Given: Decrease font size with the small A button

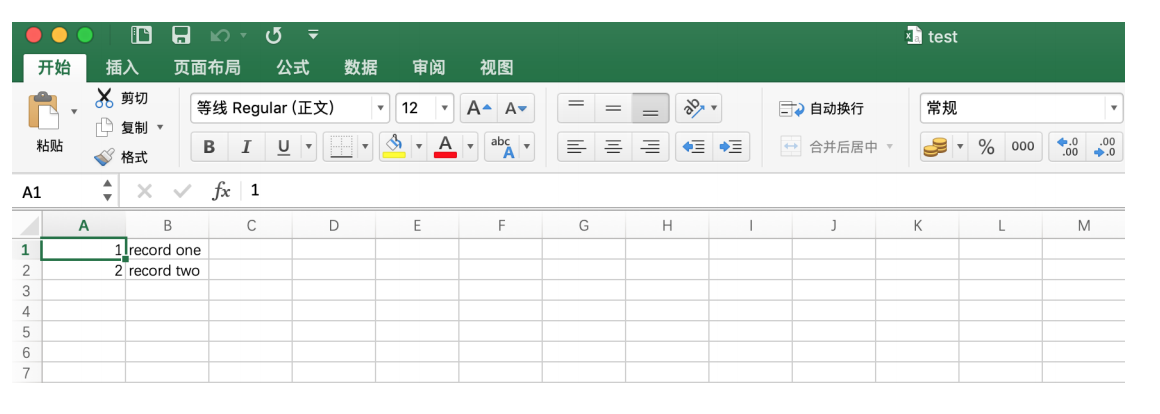Looking at the screenshot, I should pos(516,109).
